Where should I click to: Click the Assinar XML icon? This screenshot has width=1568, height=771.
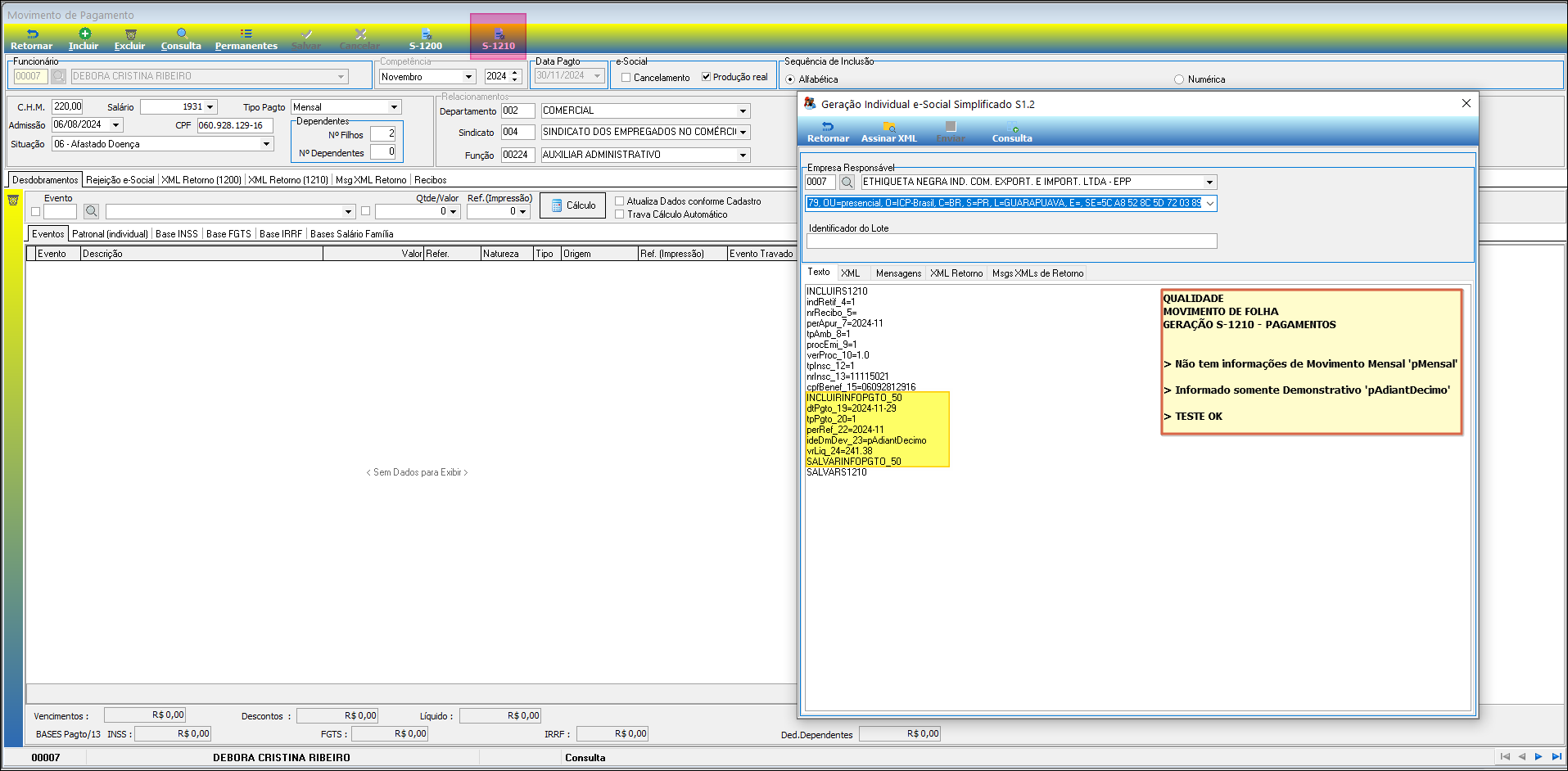[x=889, y=126]
